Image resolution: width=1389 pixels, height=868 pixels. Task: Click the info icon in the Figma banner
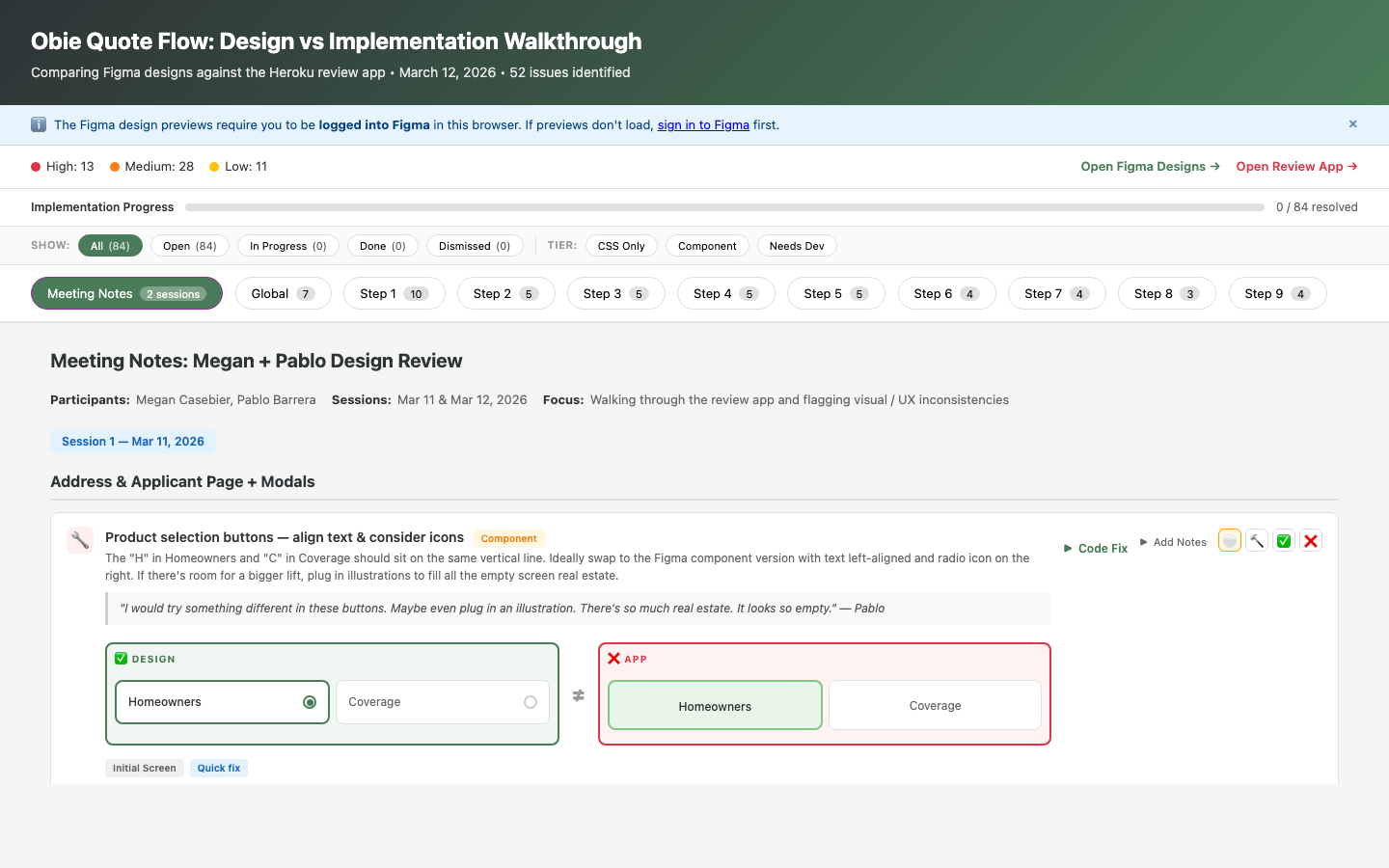click(x=38, y=124)
